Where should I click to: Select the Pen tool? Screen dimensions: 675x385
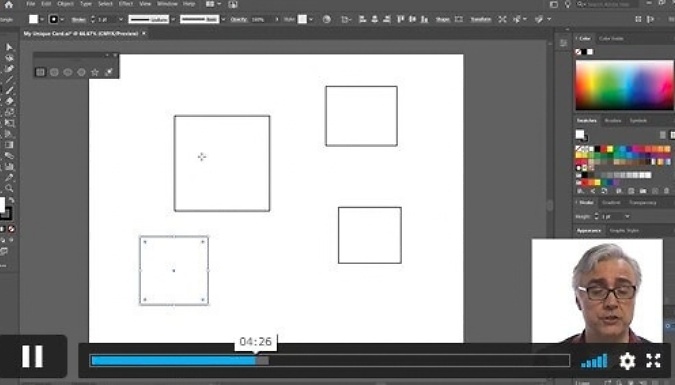coord(9,68)
